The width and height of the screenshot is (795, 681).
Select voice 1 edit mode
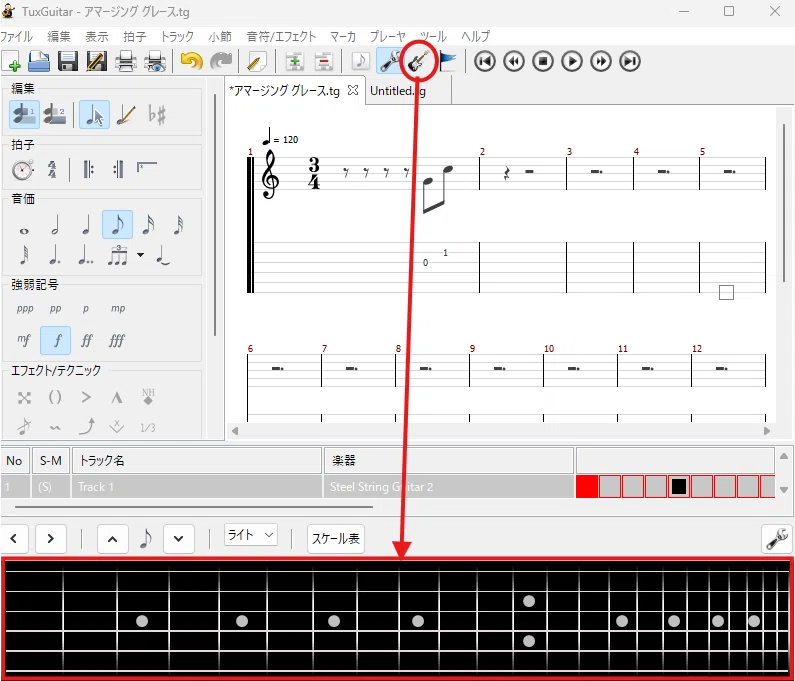point(24,115)
